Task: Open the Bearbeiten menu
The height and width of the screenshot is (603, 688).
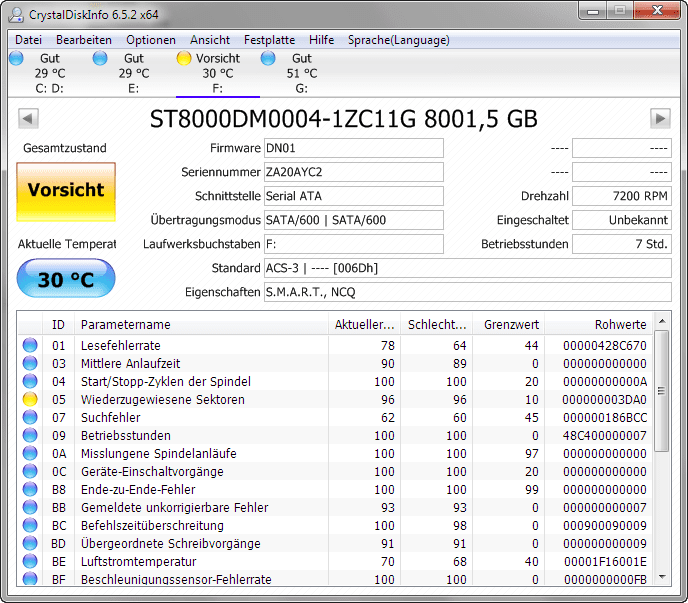Action: [84, 40]
